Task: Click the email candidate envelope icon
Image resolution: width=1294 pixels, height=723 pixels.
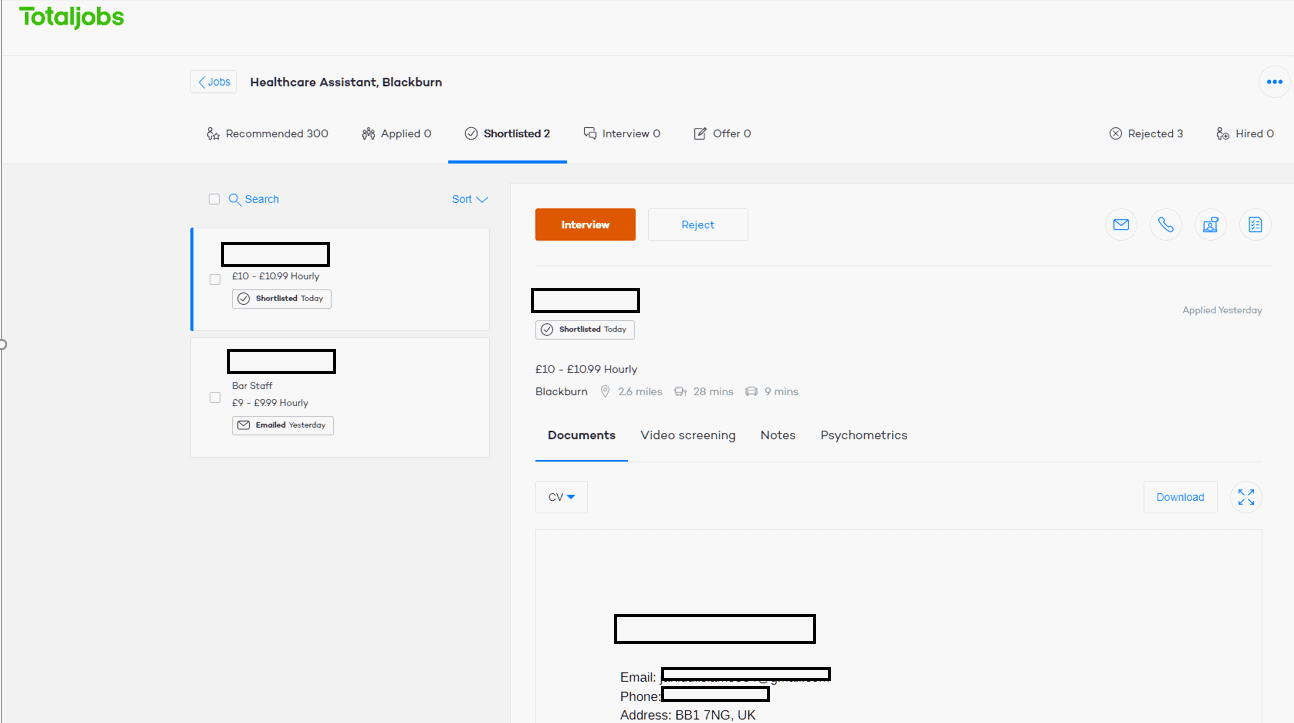Action: pos(1121,225)
